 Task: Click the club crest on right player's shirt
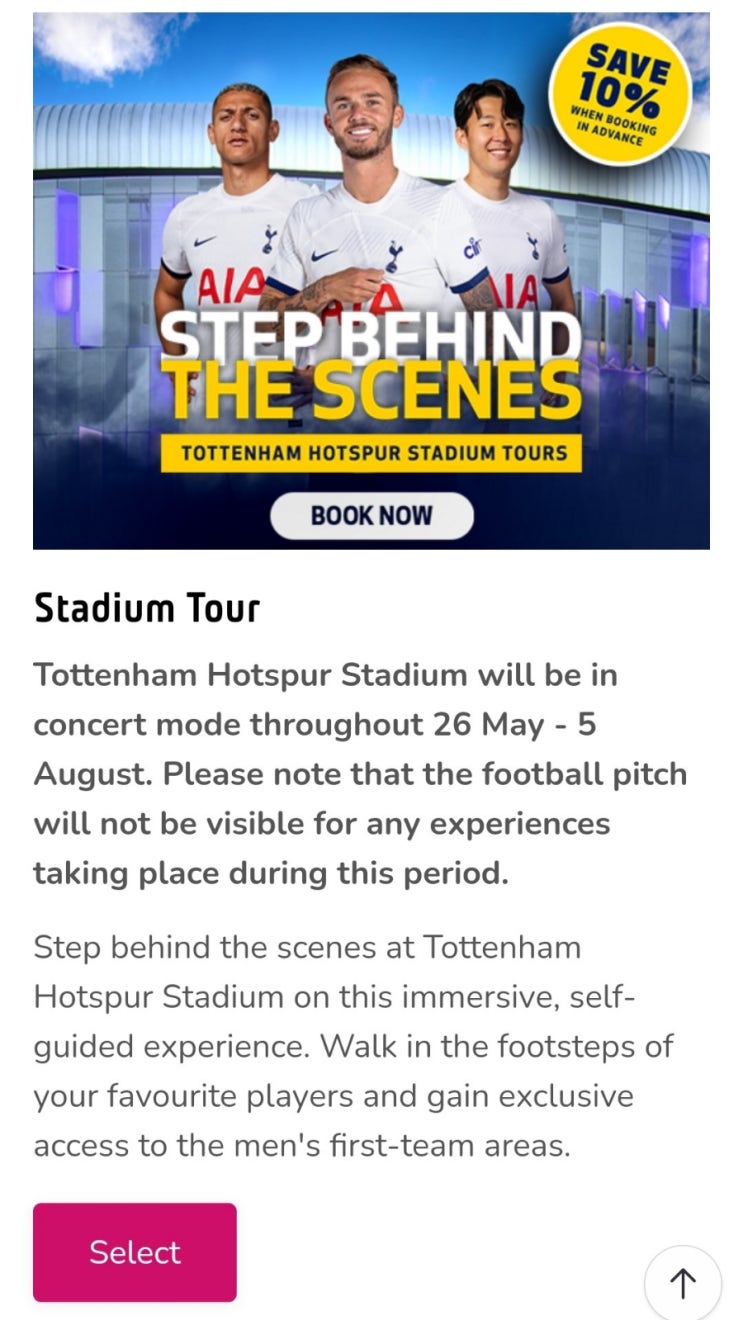coord(534,246)
